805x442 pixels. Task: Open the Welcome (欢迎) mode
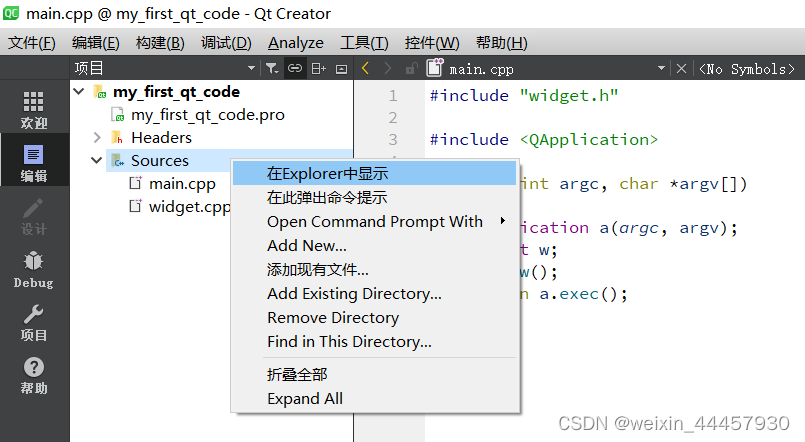[x=34, y=108]
